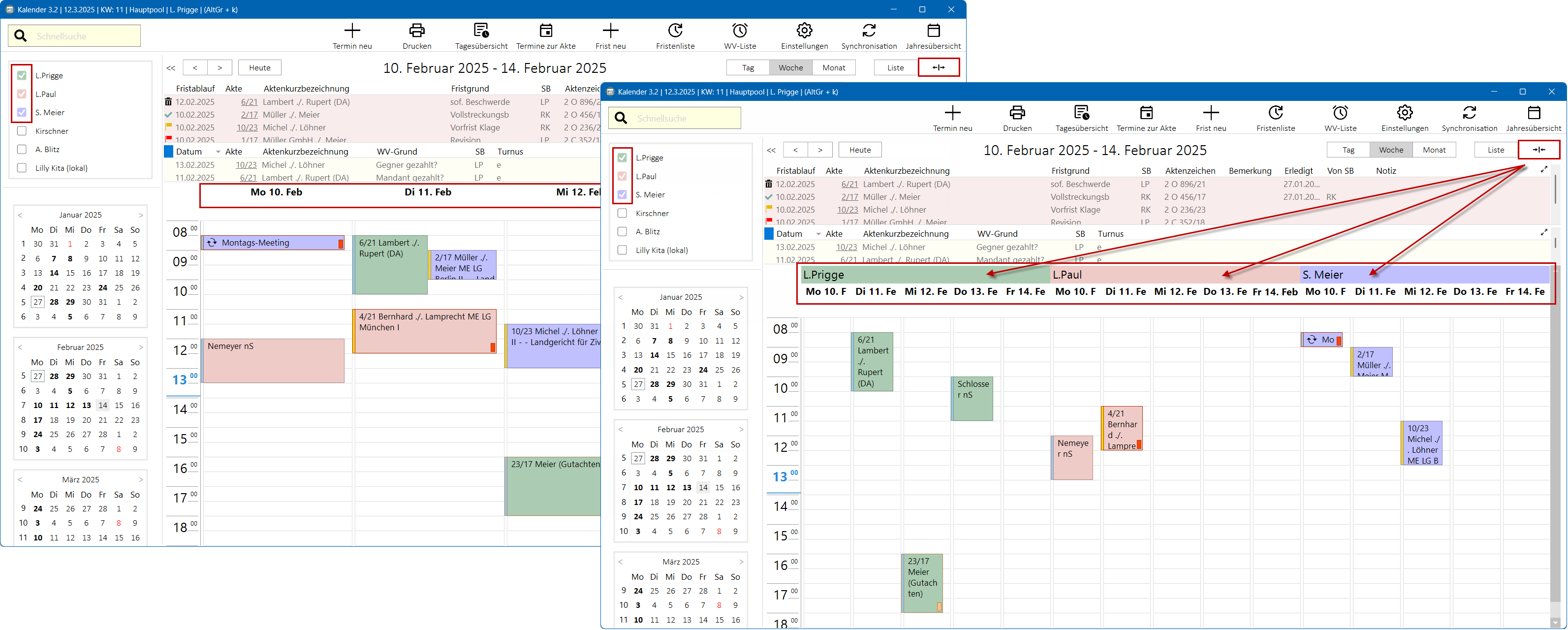Check A. Blitz checkbox in front window
The width and height of the screenshot is (1568, 630).
coord(622,231)
